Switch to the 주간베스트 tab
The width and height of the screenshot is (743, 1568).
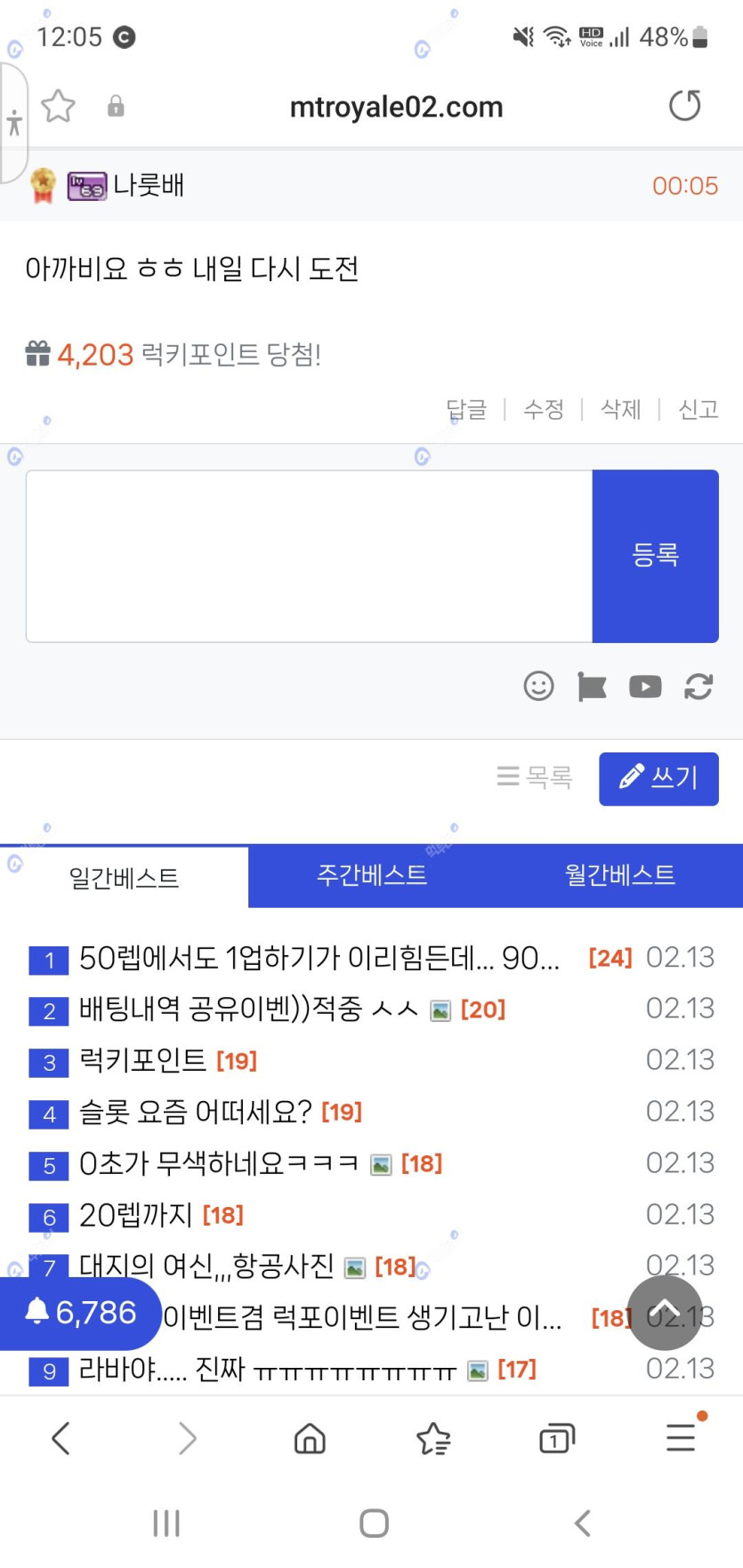click(x=372, y=876)
